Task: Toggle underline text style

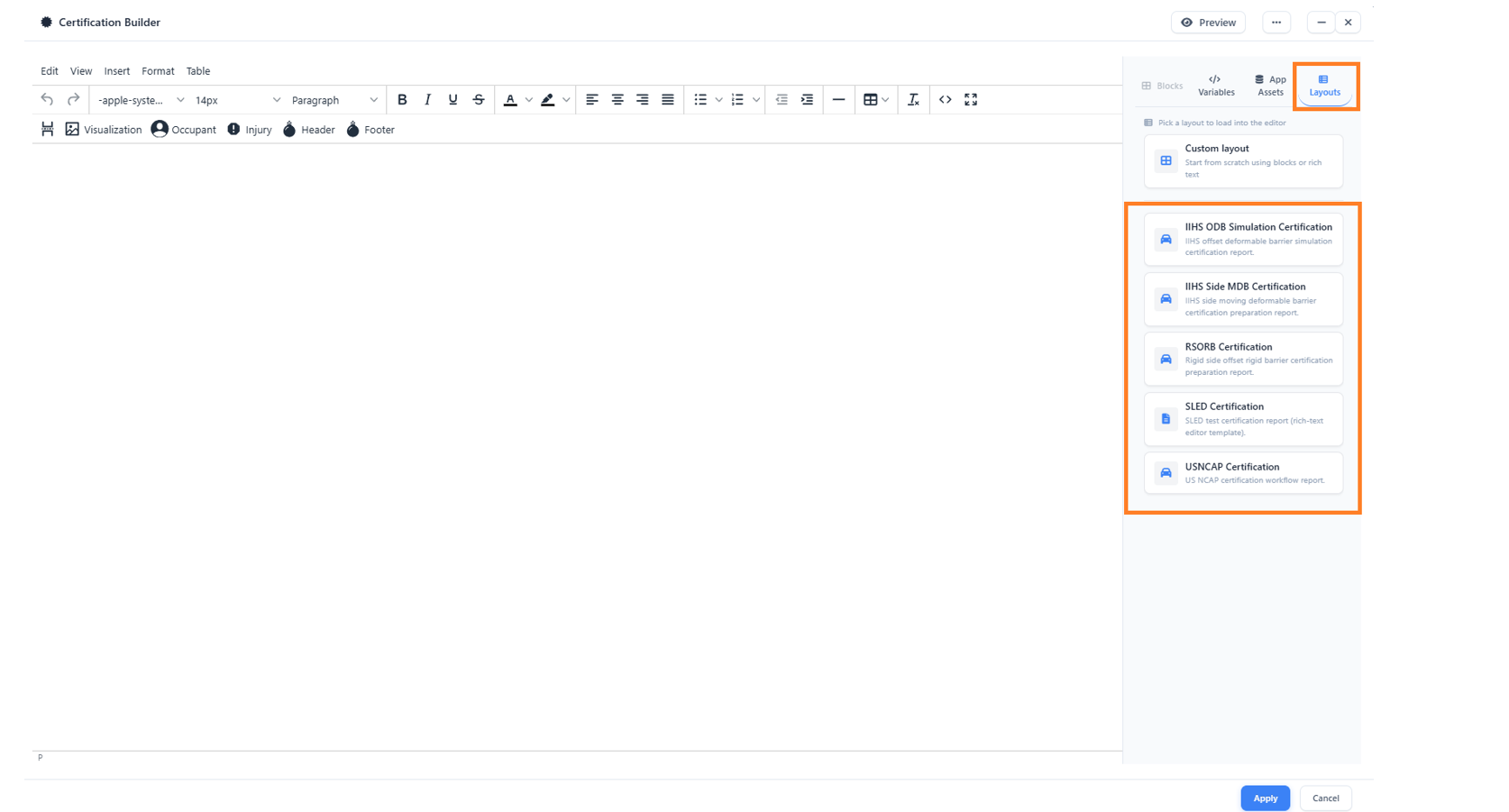Action: click(x=453, y=100)
